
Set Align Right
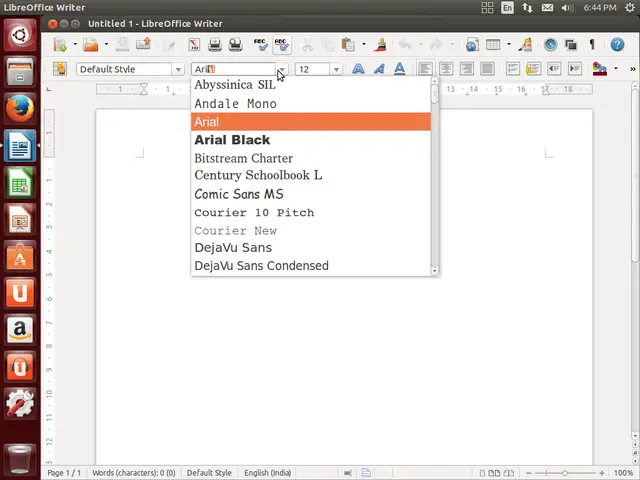click(x=467, y=69)
